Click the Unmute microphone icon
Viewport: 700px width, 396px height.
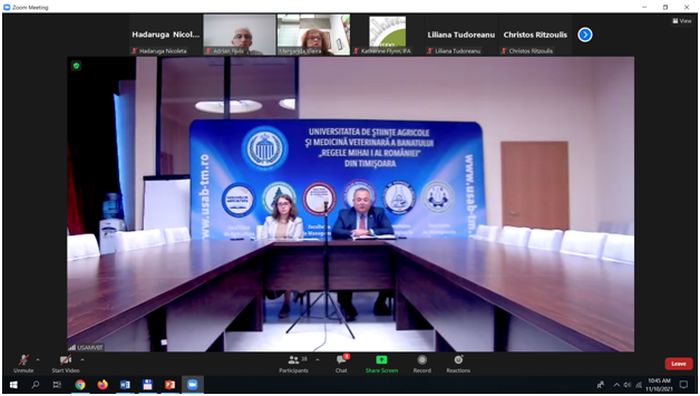(23, 360)
